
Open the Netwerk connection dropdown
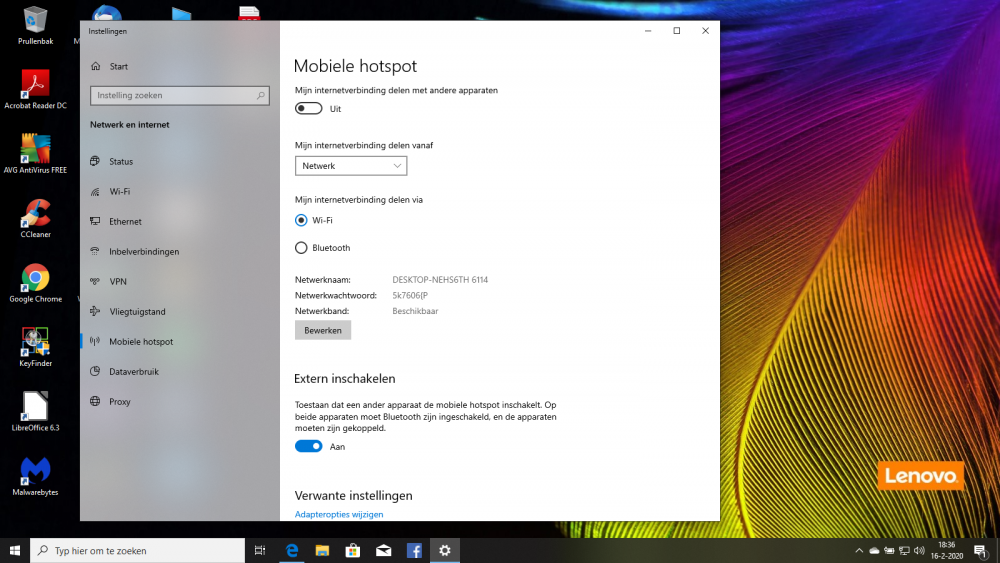click(351, 166)
